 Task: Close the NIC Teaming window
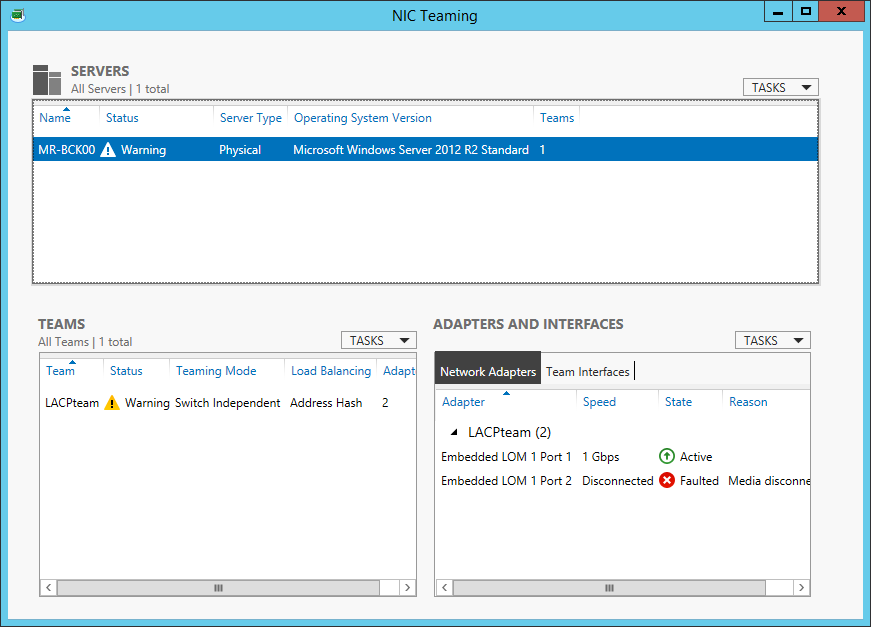coord(841,12)
